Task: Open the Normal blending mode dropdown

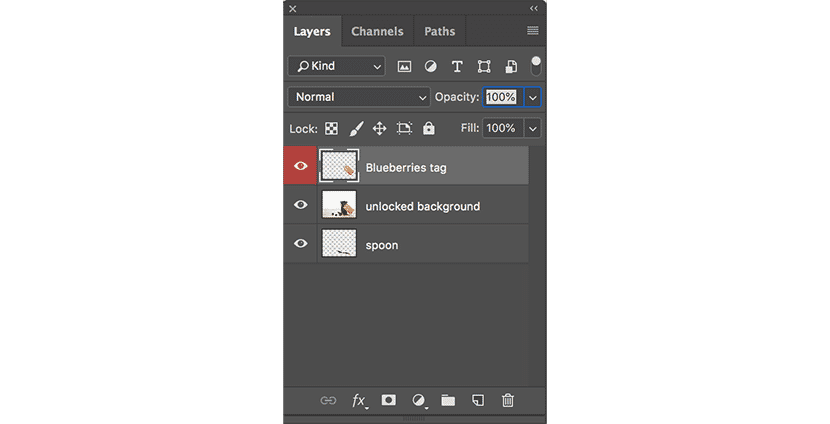Action: (359, 97)
